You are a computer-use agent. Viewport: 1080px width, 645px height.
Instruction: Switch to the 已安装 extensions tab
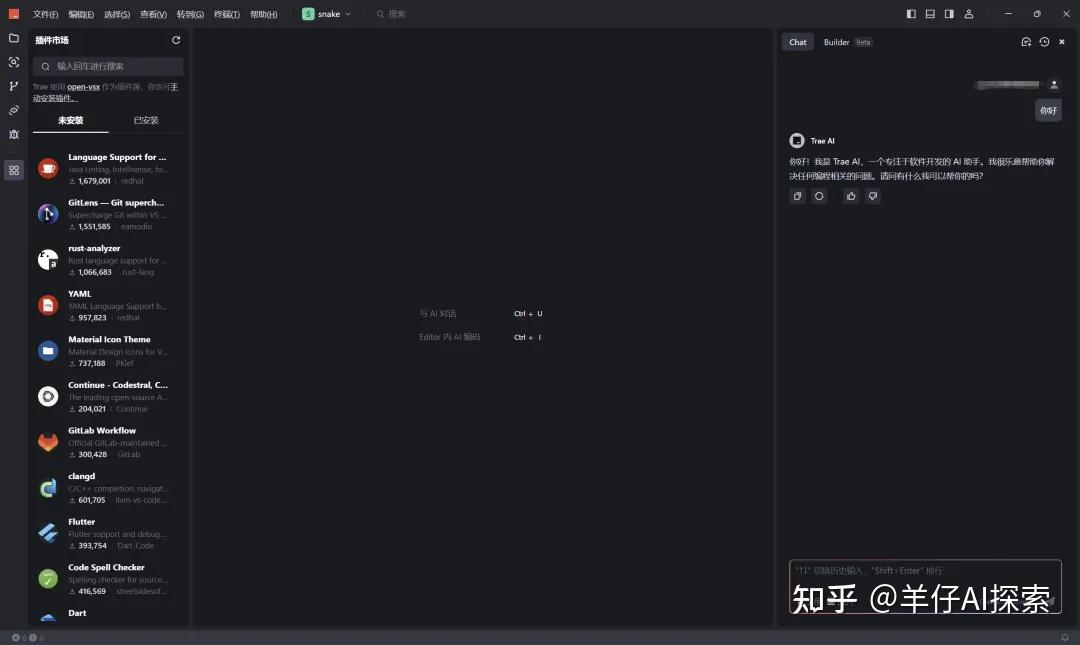[144, 119]
